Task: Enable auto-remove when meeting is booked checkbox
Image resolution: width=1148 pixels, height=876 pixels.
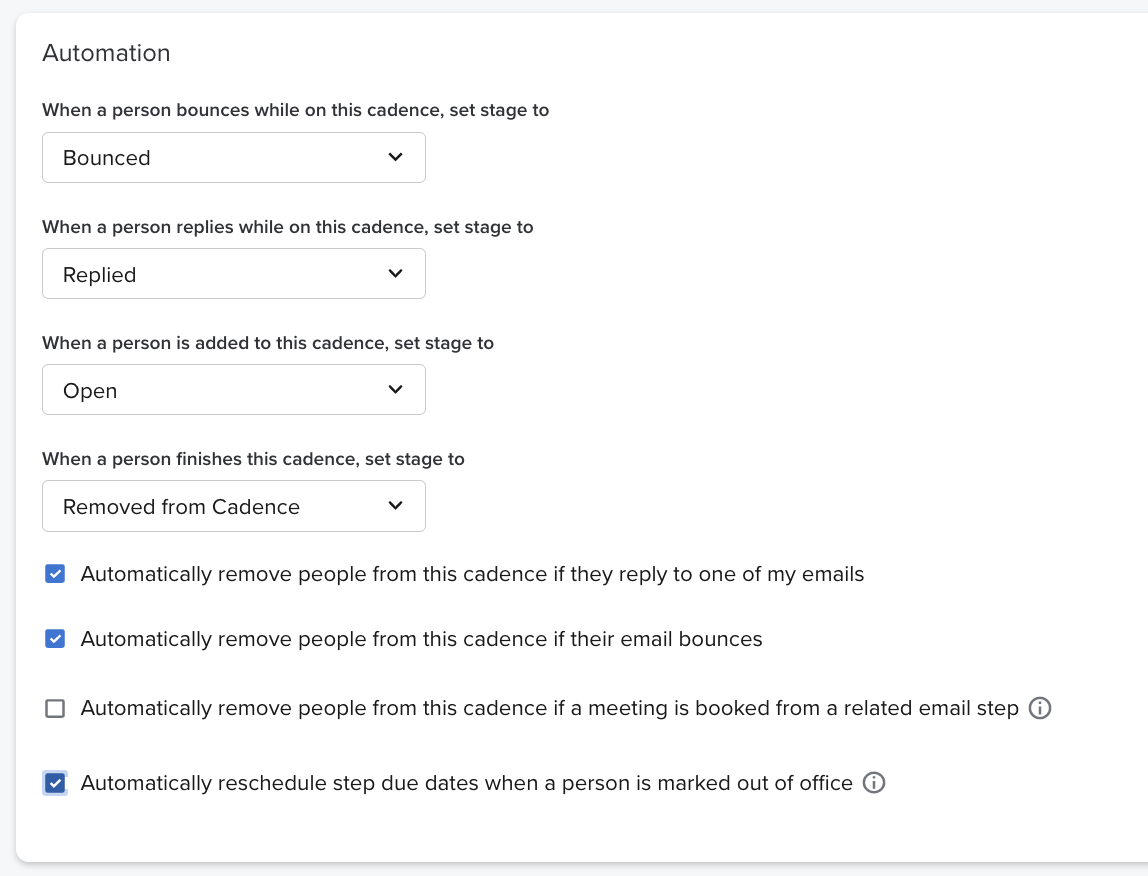Action: (55, 709)
